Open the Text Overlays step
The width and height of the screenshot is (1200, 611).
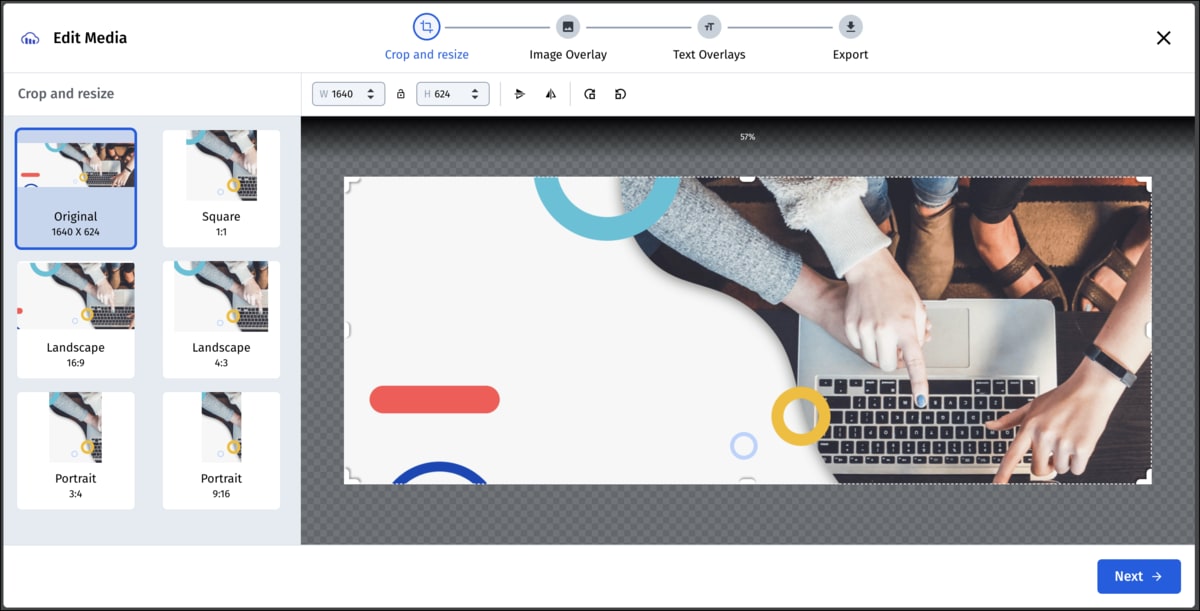coord(709,27)
